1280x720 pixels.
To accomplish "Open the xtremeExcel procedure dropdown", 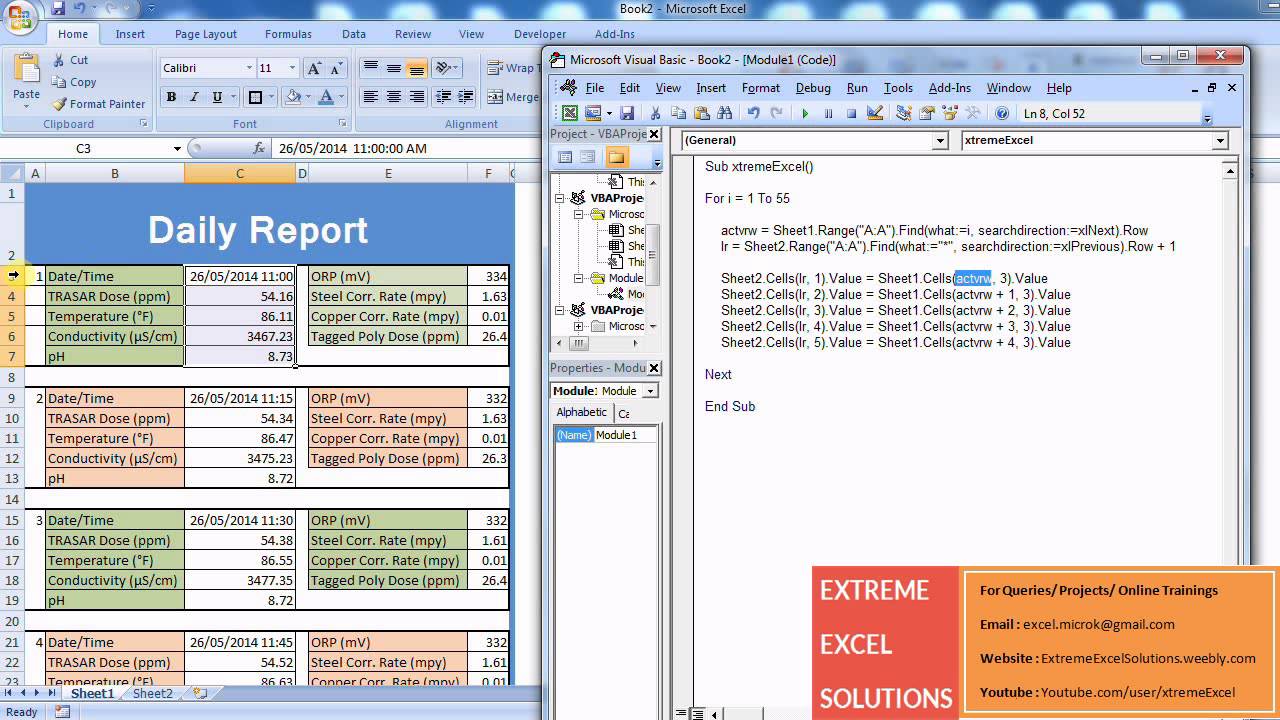I will [1220, 141].
